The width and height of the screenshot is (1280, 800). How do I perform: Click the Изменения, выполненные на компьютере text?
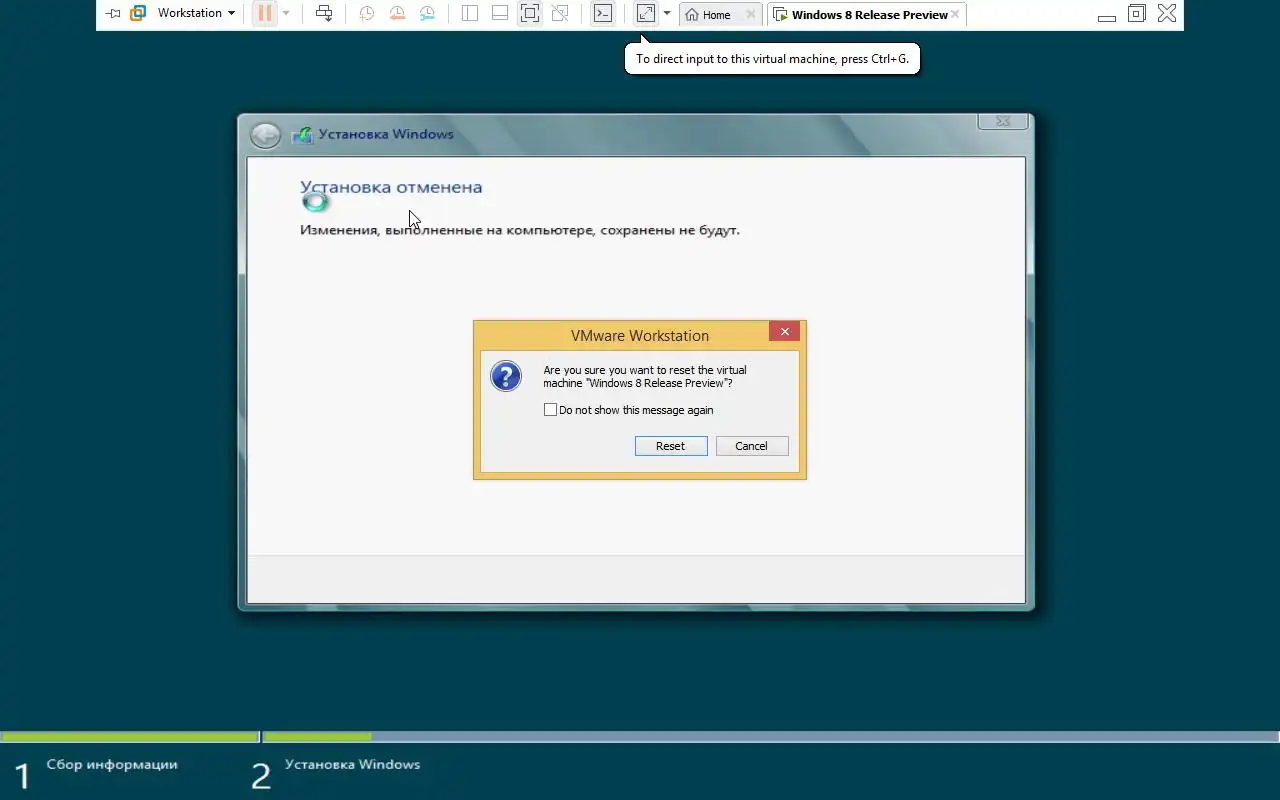pyautogui.click(x=520, y=230)
